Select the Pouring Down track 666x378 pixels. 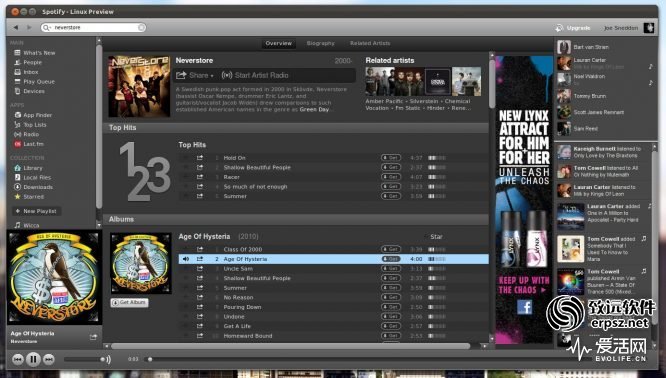click(242, 307)
